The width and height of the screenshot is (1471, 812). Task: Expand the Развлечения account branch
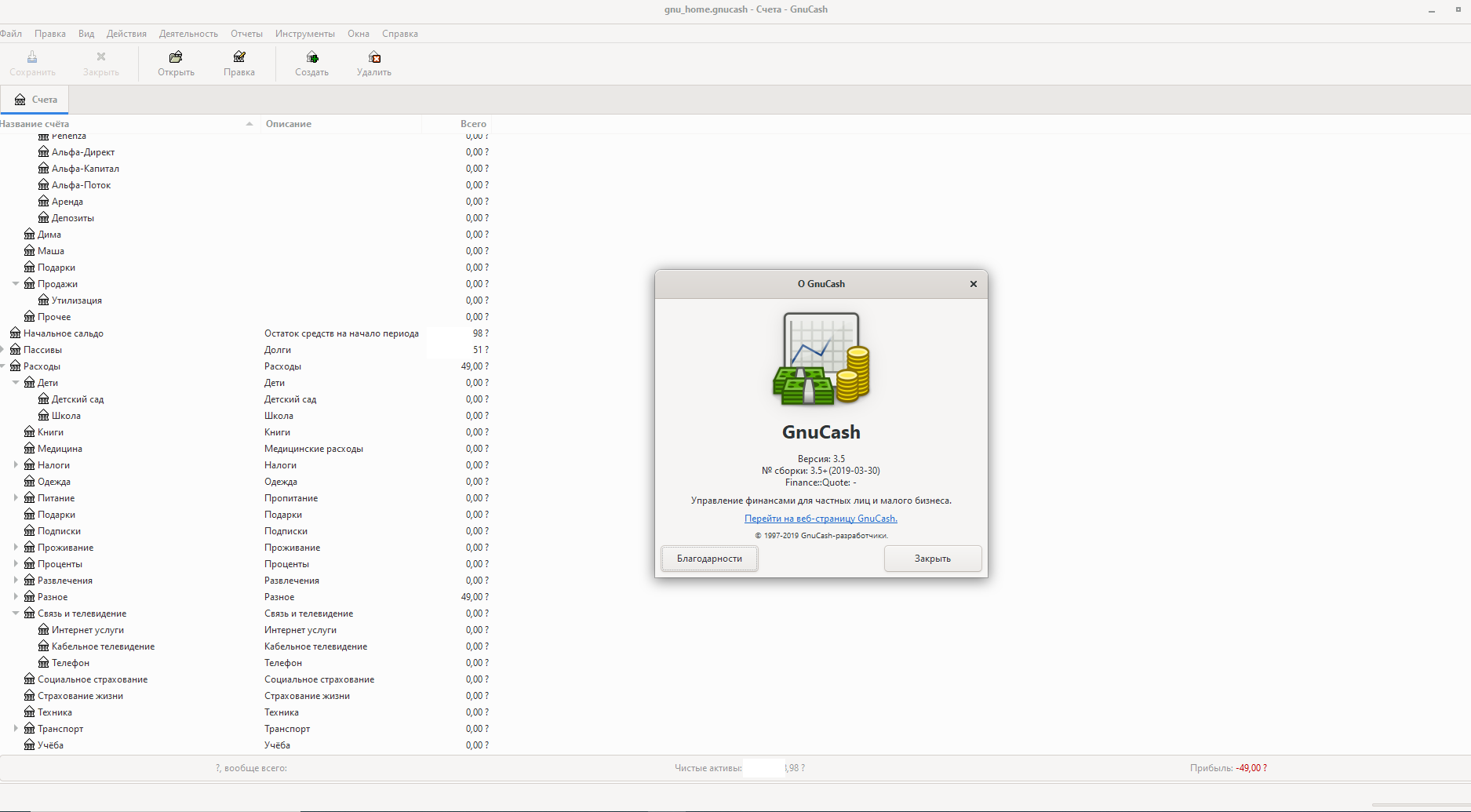[16, 581]
